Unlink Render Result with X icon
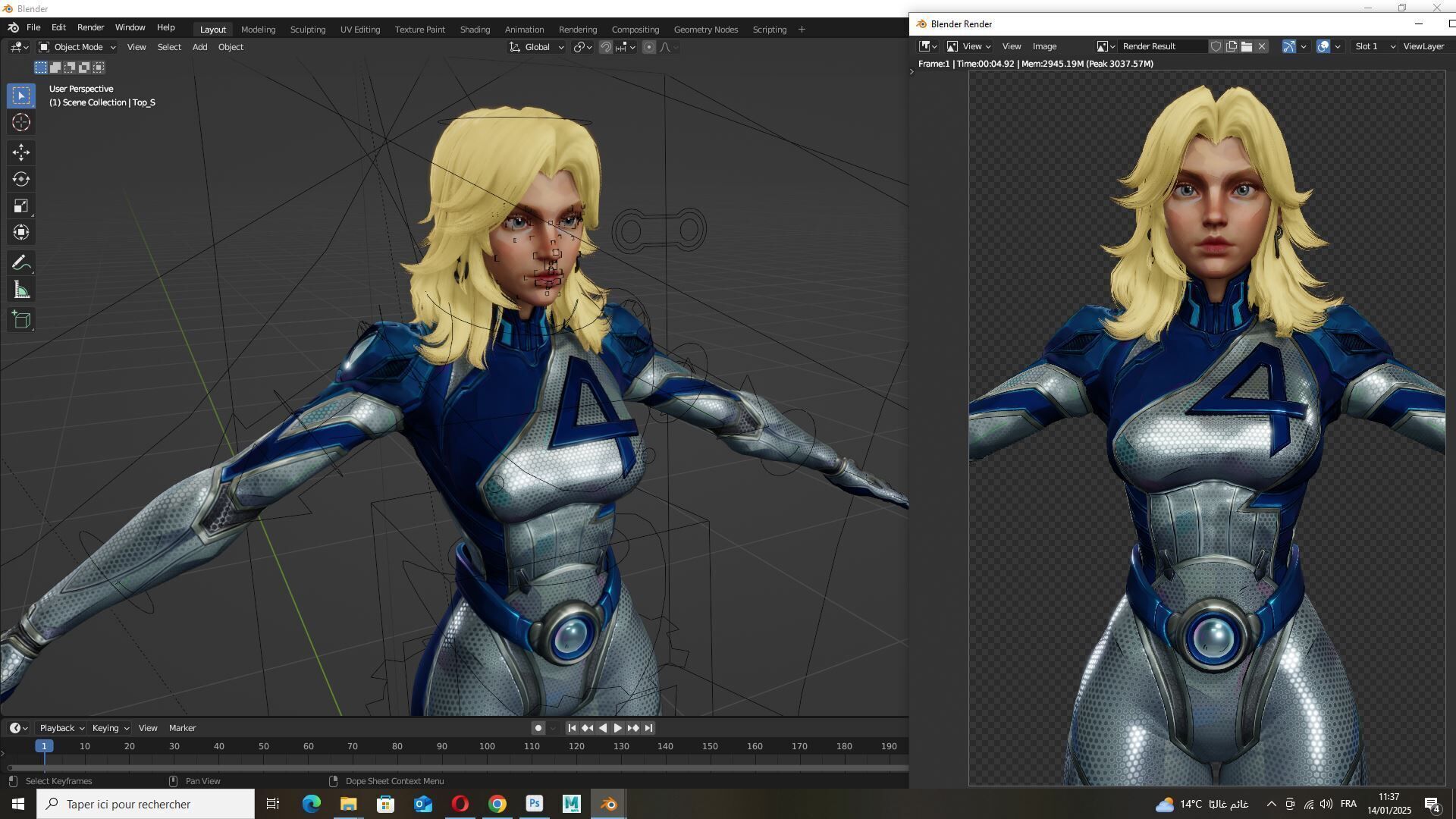This screenshot has width=1456, height=819. pos(1262,47)
